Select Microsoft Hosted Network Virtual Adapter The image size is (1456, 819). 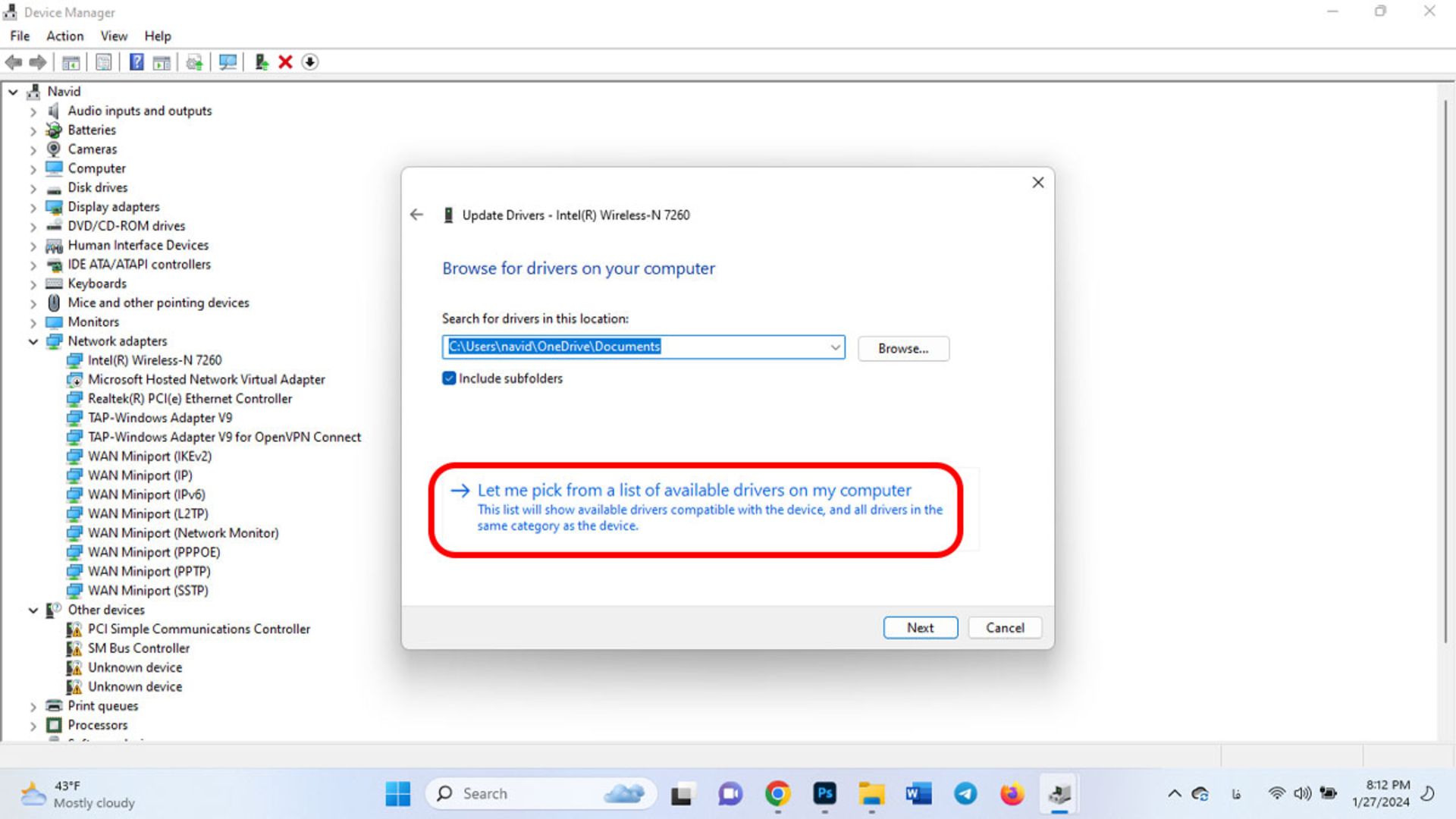click(x=206, y=380)
